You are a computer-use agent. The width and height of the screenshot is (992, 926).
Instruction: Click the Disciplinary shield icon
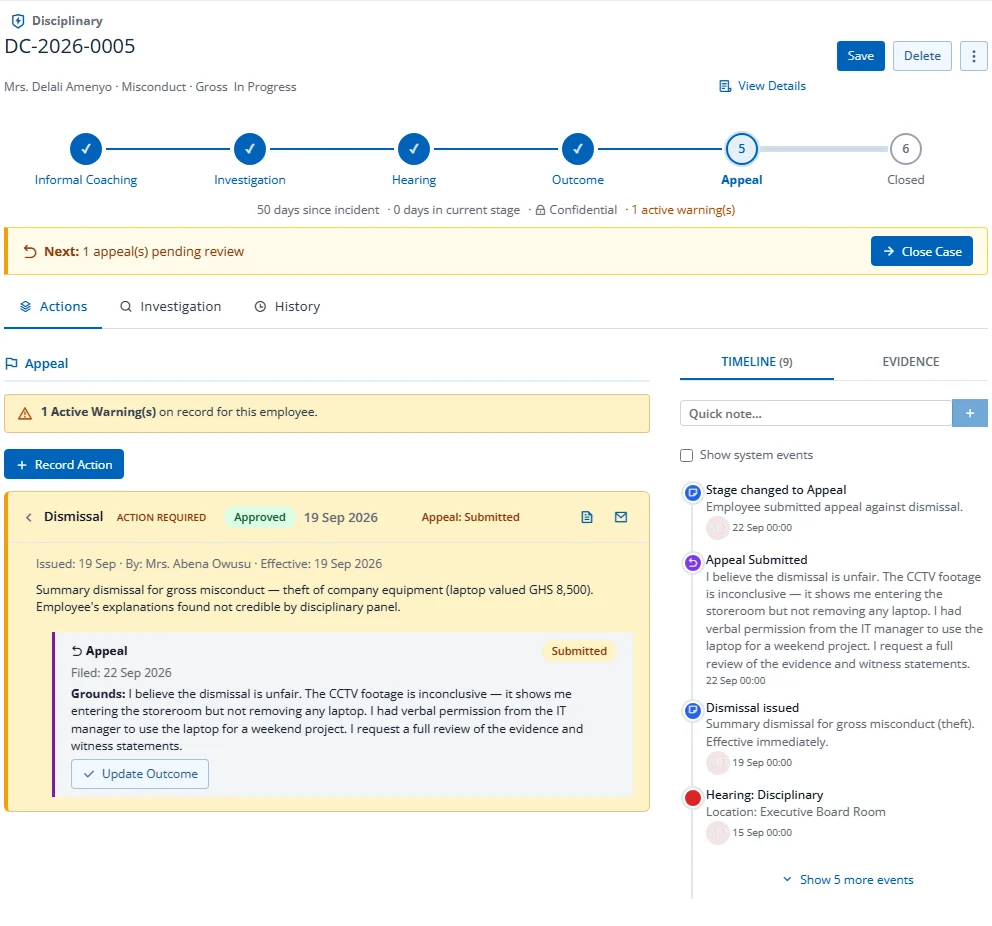(x=18, y=21)
